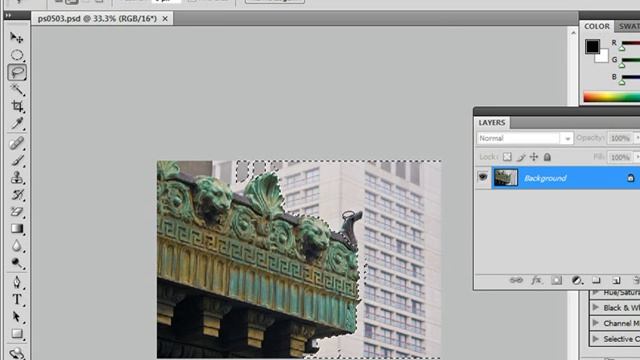Close the ps0503.psd document tab
The image size is (640, 360).
[x=165, y=18]
